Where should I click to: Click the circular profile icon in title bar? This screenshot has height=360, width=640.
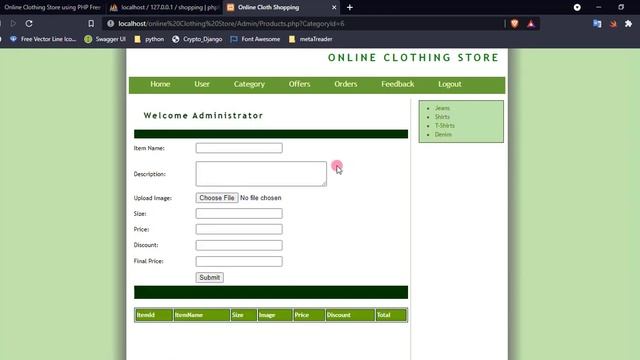(x=577, y=7)
